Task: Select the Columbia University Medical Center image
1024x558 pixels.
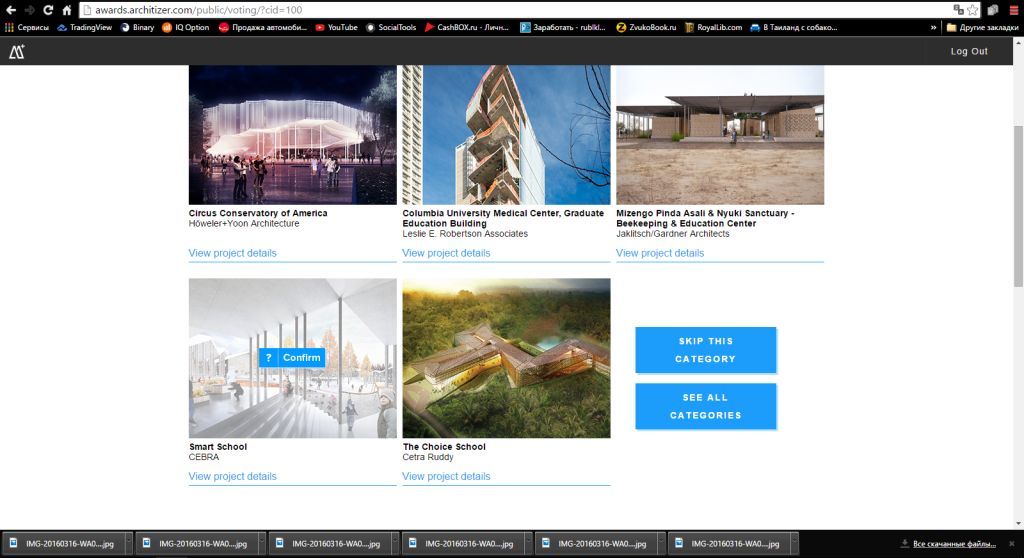Action: [506, 135]
